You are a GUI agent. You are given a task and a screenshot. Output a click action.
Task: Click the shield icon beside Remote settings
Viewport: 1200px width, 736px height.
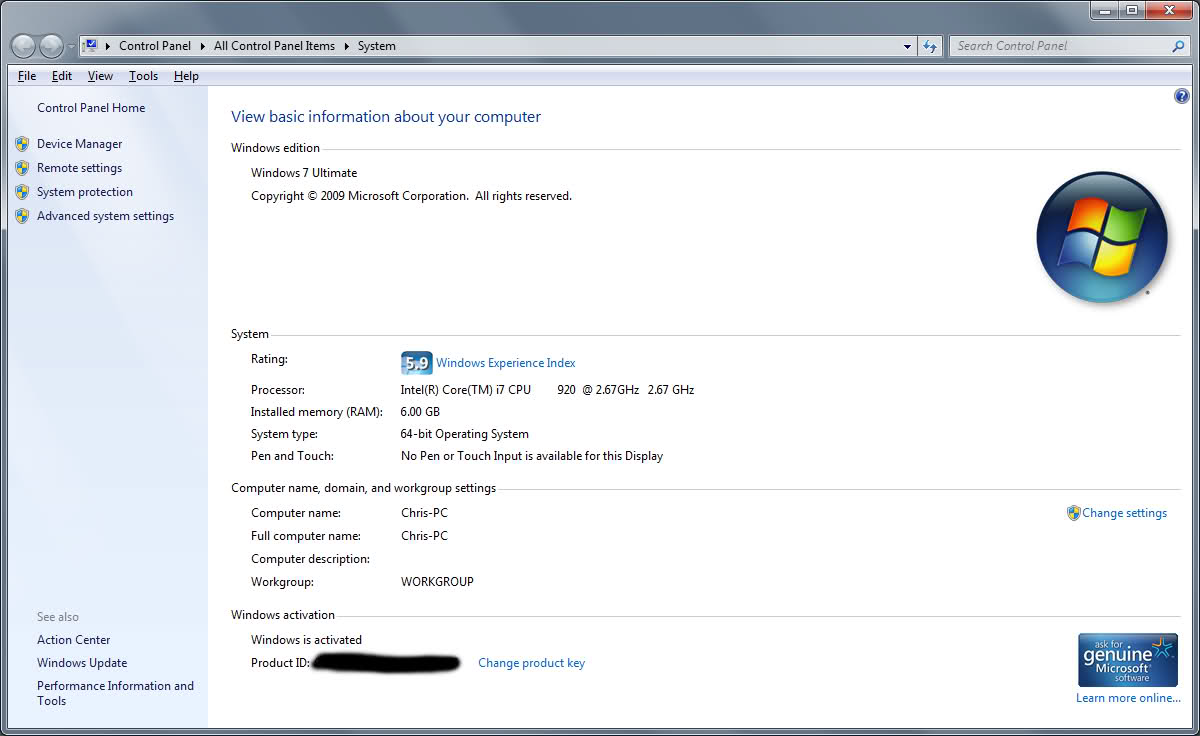(22, 168)
